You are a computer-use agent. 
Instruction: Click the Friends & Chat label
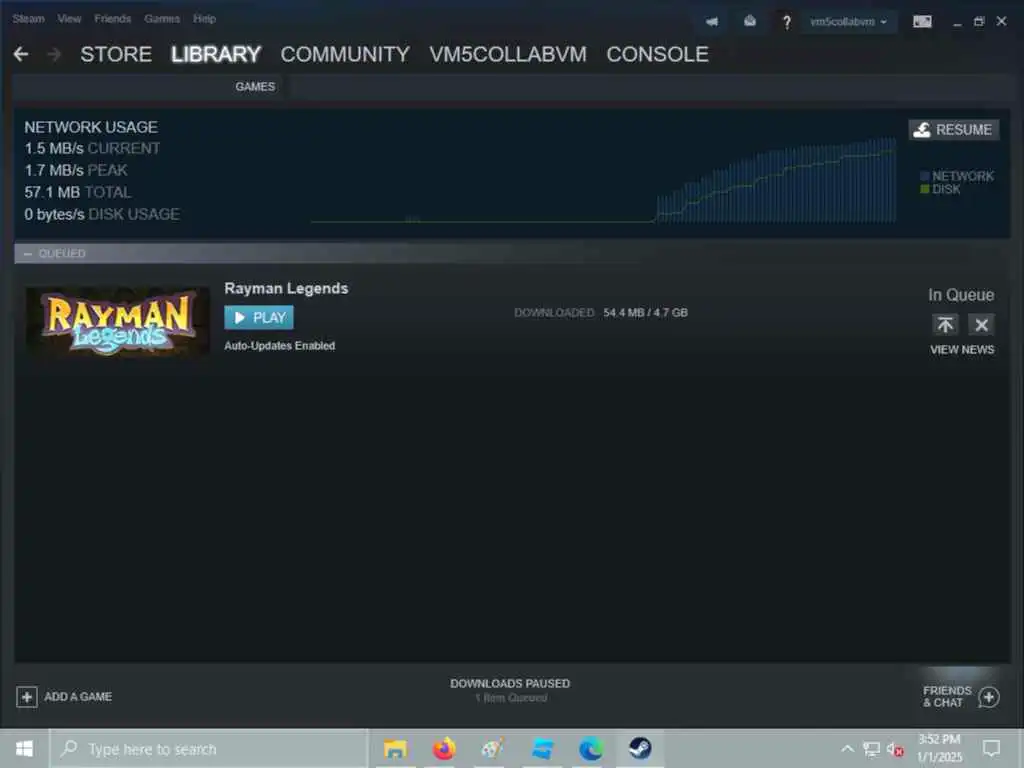coord(947,697)
